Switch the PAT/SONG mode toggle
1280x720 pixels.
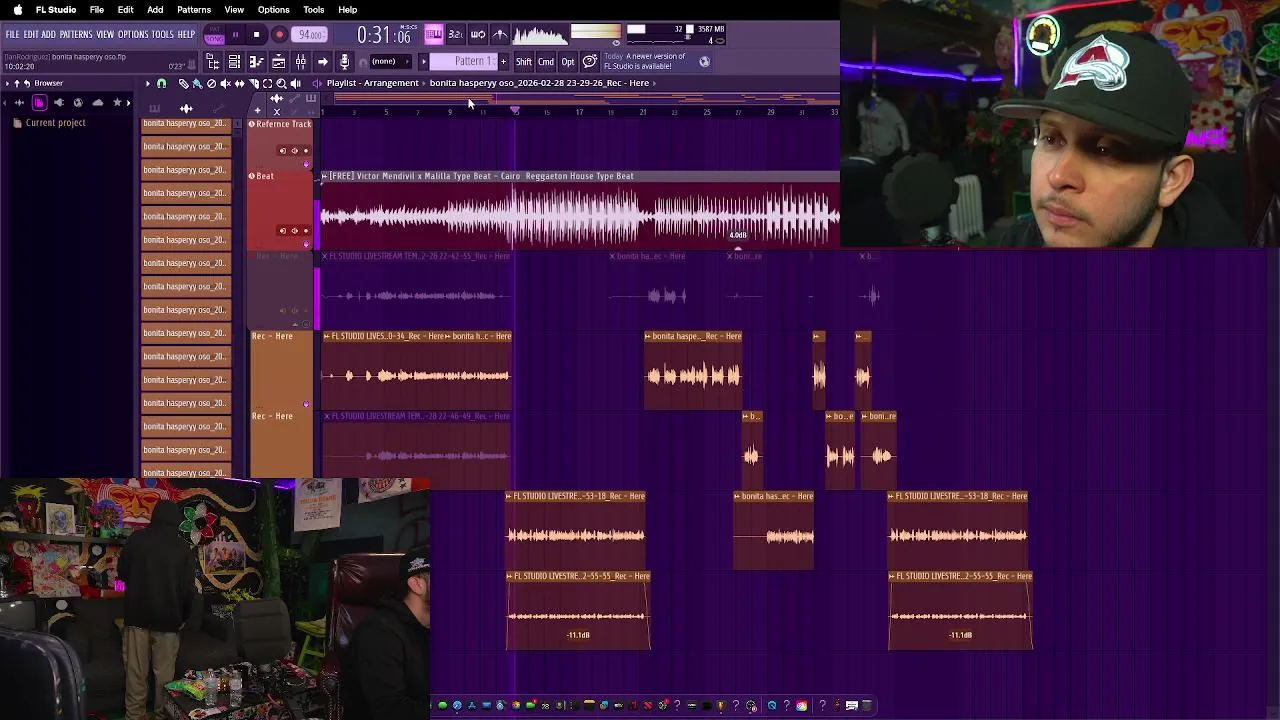click(214, 35)
